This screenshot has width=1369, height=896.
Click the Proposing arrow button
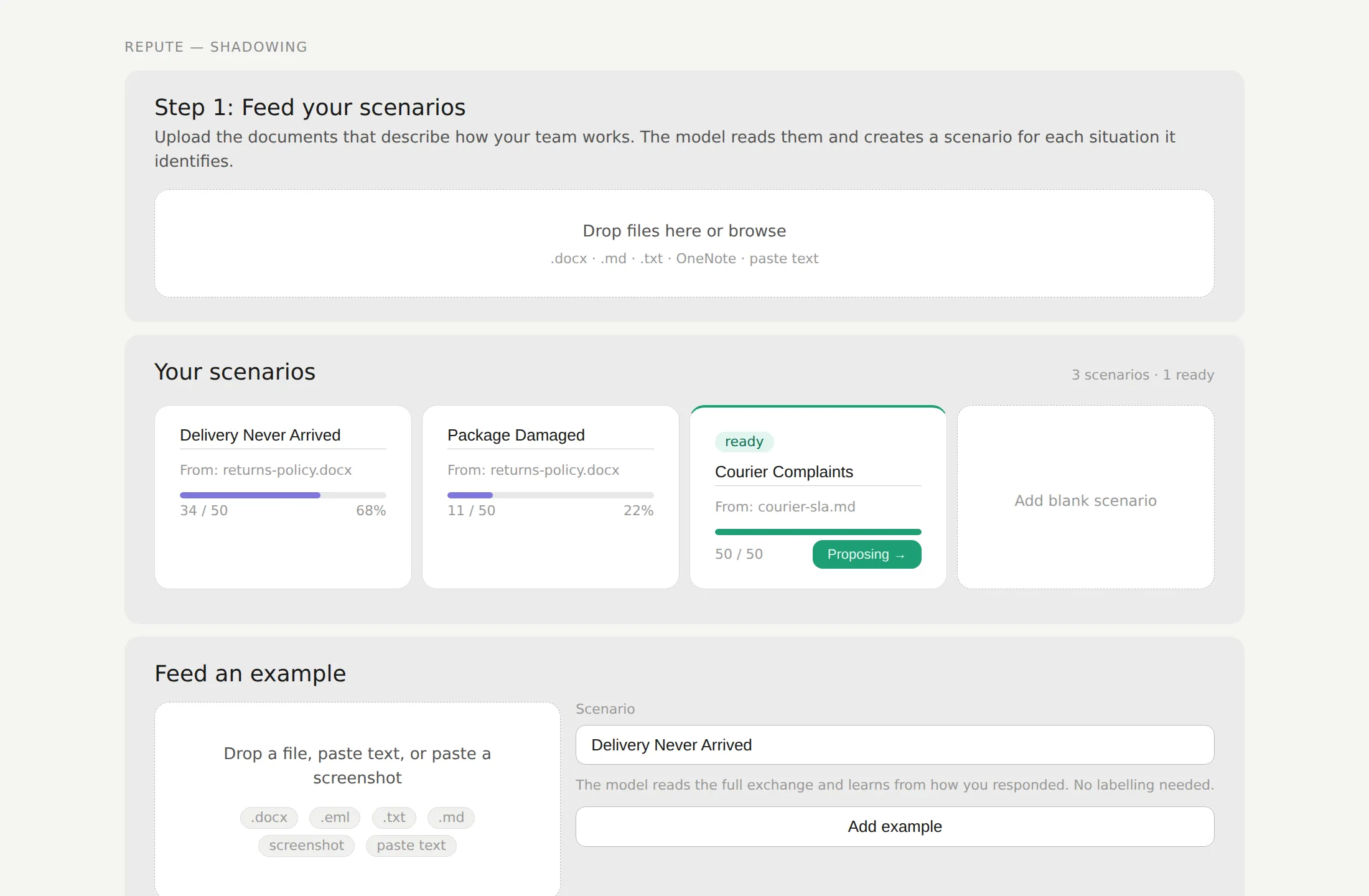pyautogui.click(x=867, y=554)
